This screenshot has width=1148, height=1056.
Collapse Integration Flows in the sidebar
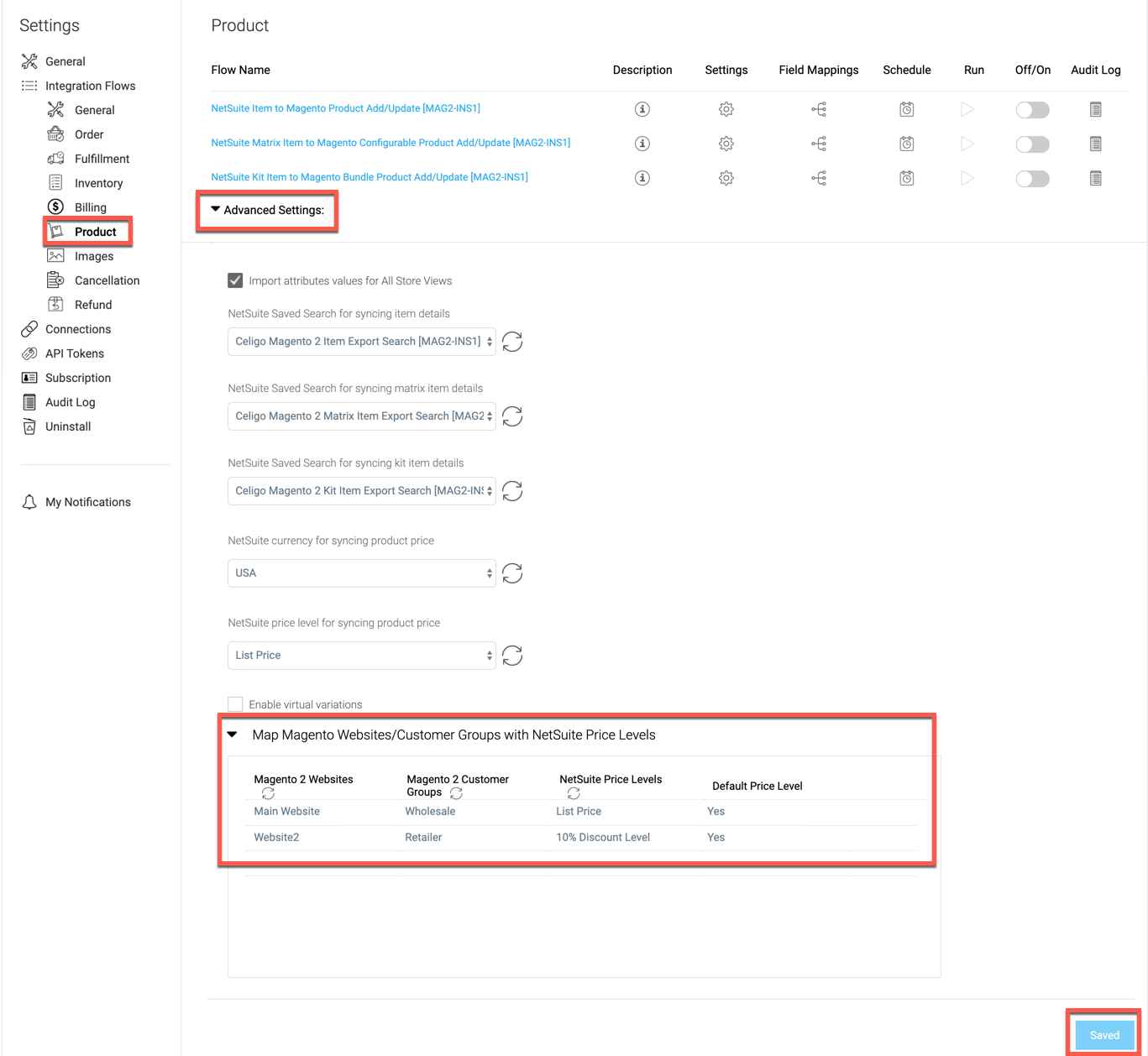78,86
